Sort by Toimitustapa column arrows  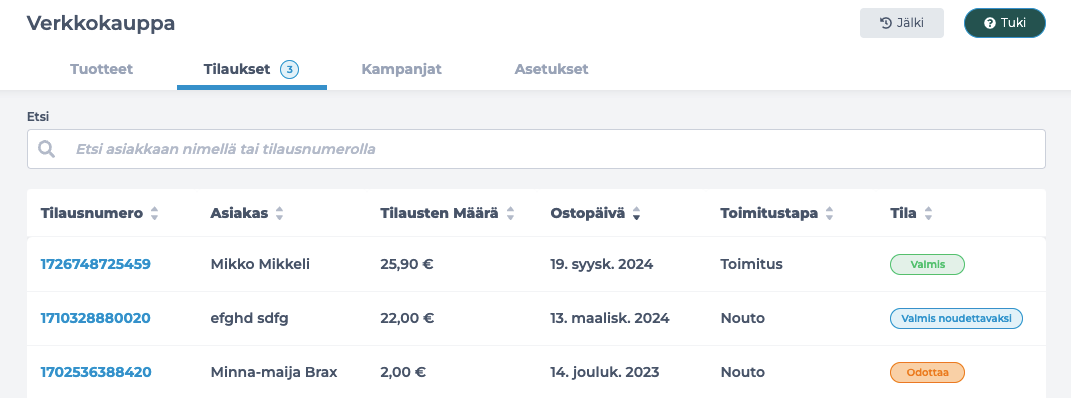(x=829, y=214)
